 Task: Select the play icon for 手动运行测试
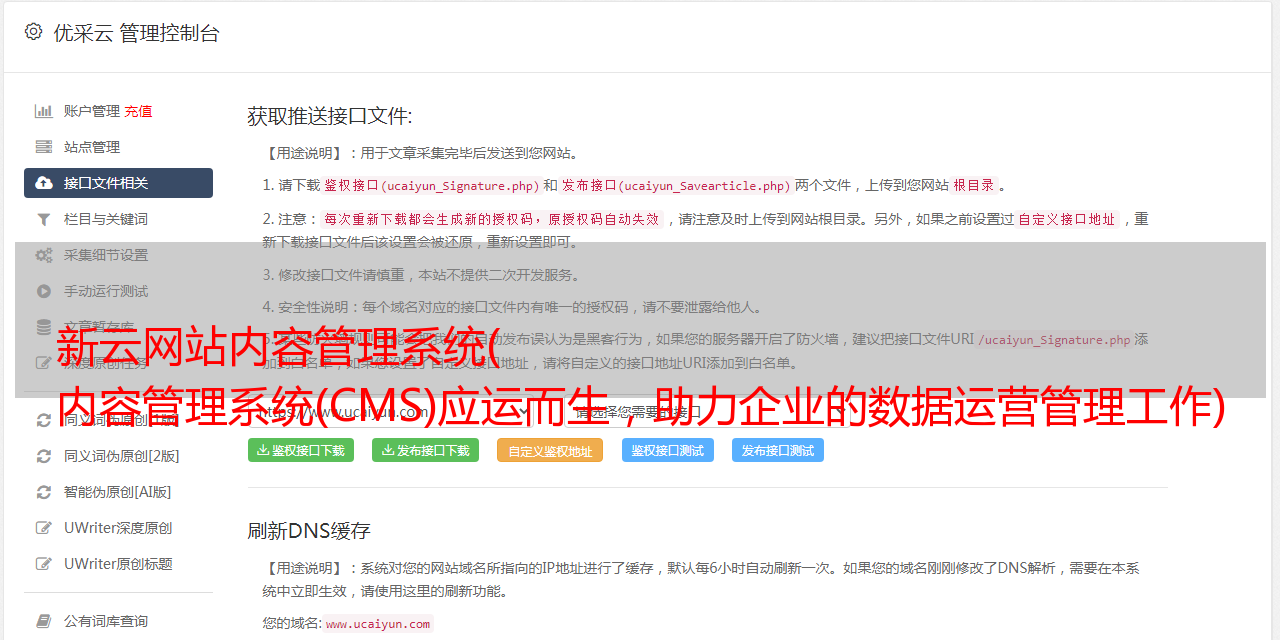tap(44, 291)
